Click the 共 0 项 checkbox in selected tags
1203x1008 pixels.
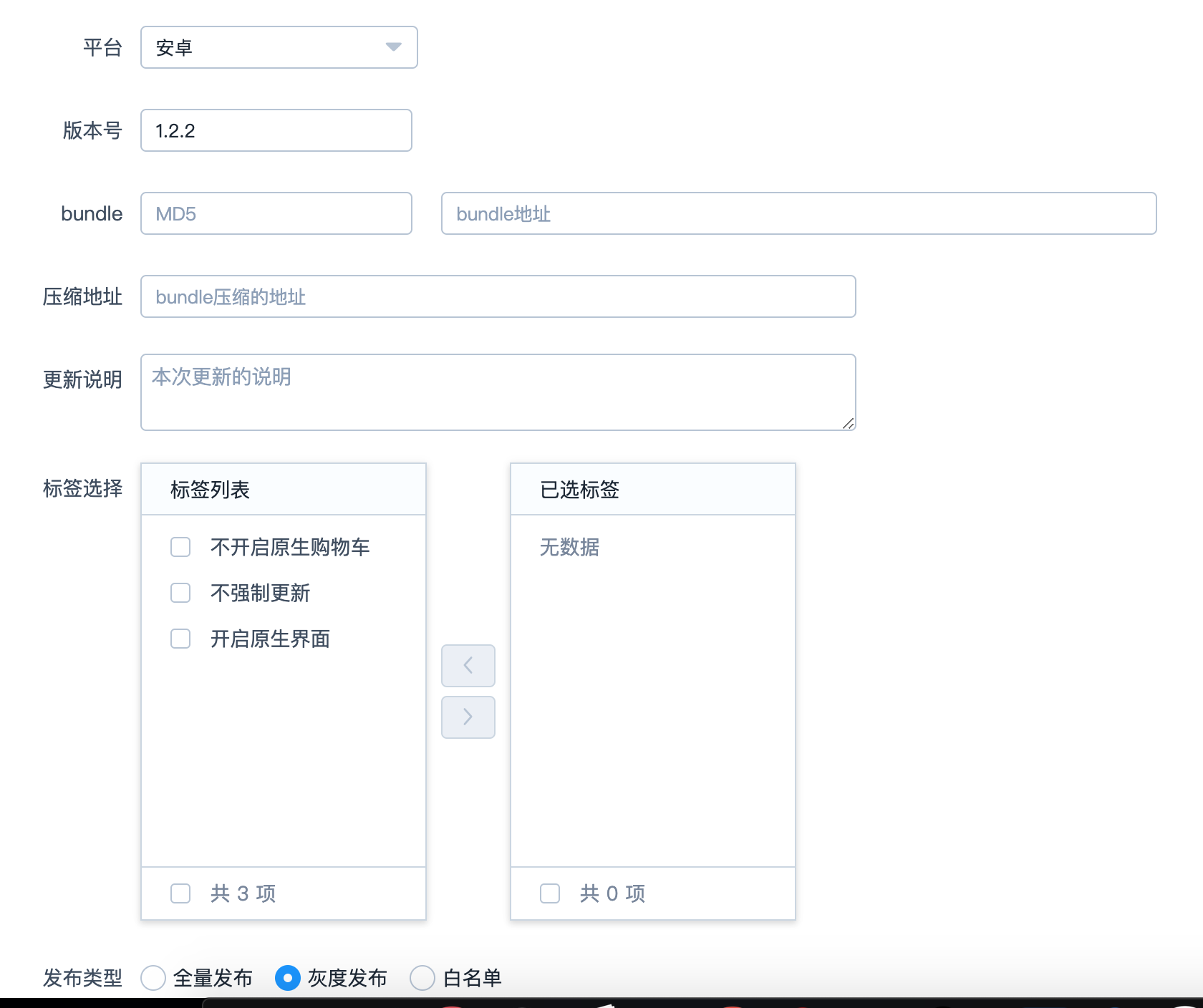click(x=549, y=893)
